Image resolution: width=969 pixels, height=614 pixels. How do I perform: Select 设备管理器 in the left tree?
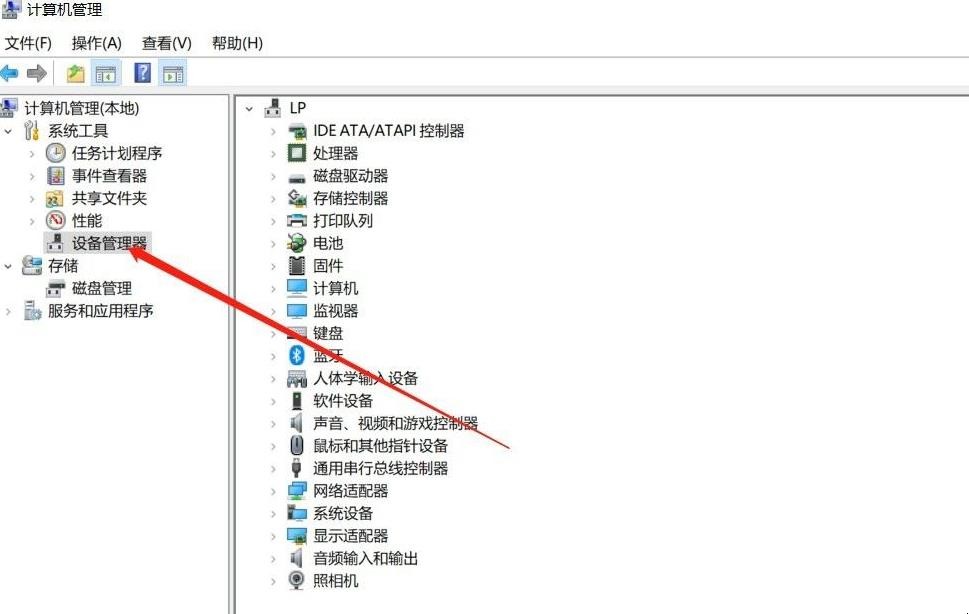pyautogui.click(x=109, y=243)
